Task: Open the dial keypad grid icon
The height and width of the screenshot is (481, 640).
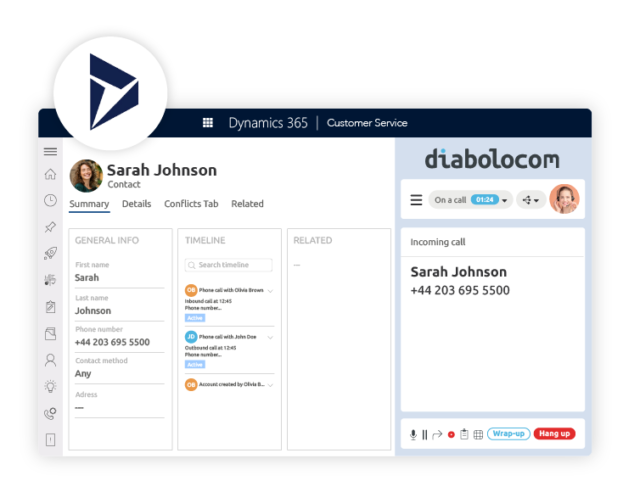Action: 478,434
